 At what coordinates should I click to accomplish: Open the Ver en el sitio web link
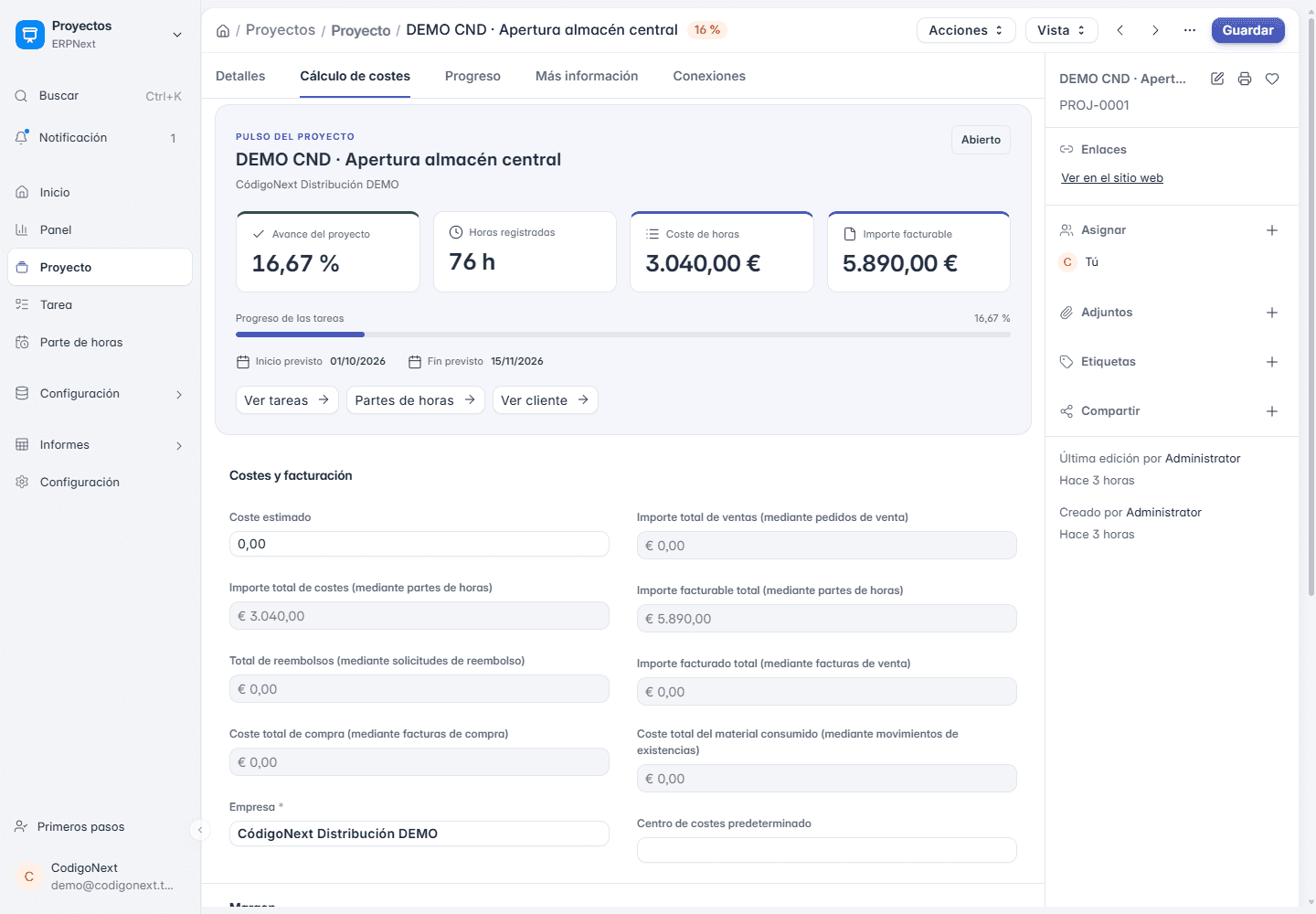pos(1112,178)
